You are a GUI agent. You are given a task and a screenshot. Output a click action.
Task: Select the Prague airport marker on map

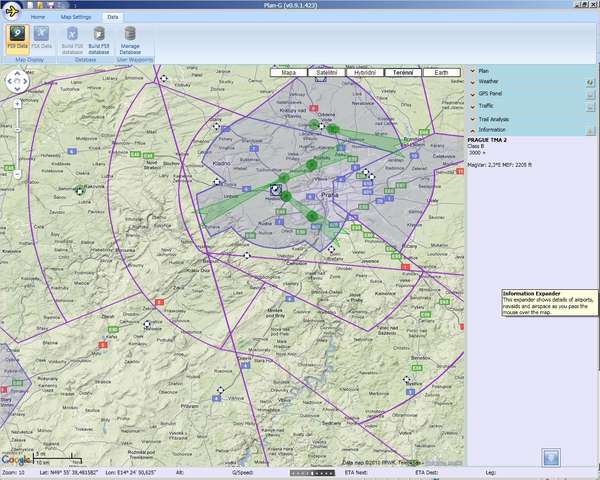276,189
